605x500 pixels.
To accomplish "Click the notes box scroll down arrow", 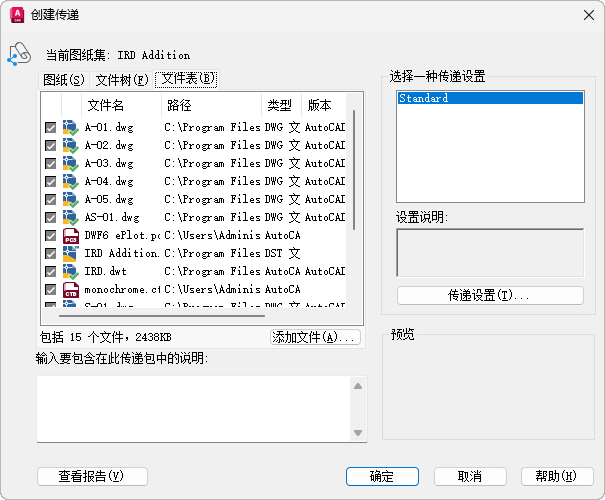I will 358,432.
